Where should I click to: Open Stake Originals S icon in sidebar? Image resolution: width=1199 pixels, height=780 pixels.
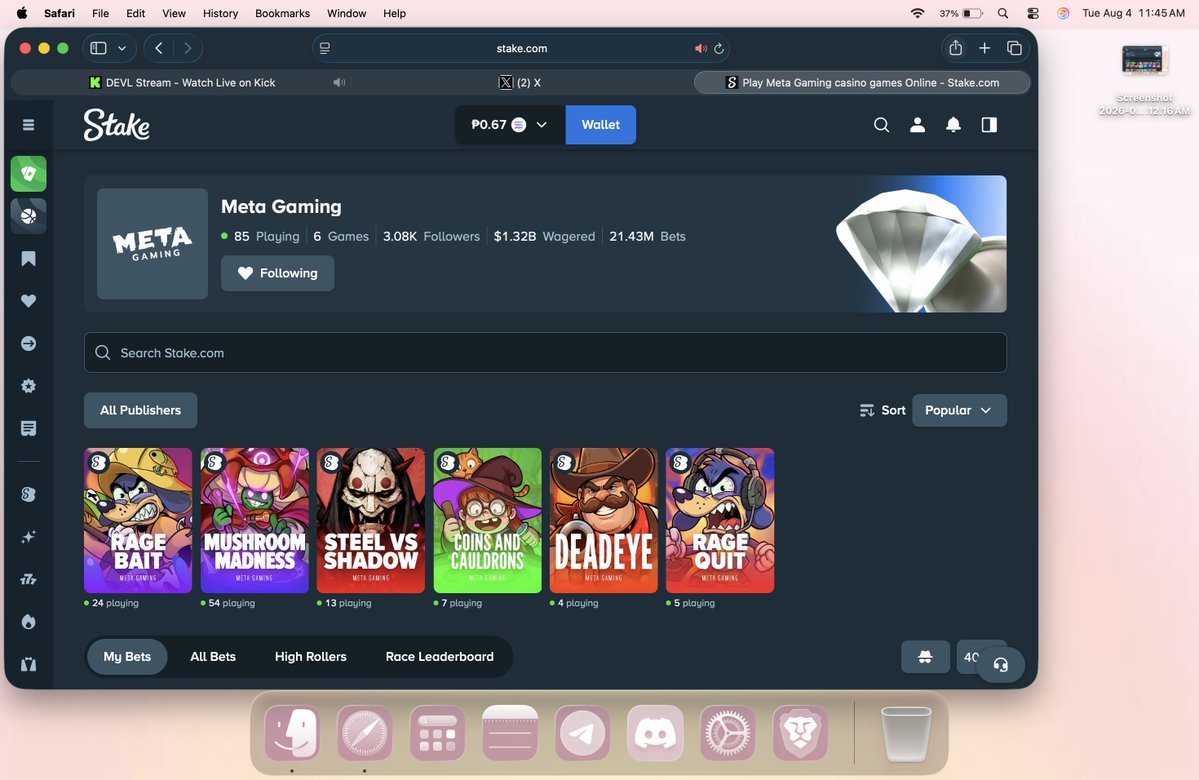pos(28,494)
